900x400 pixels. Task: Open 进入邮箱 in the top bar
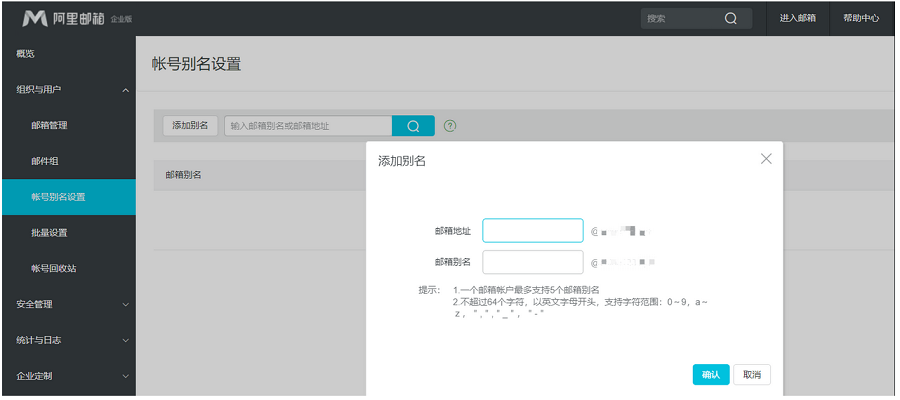(798, 18)
